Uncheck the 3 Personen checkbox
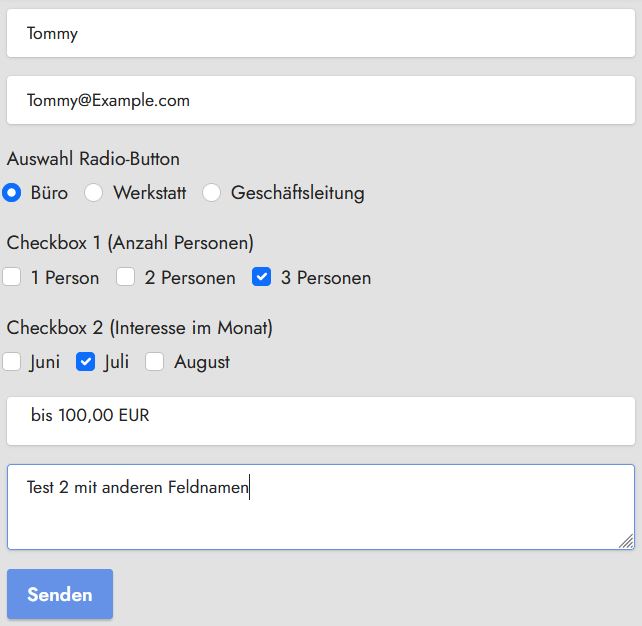Image resolution: width=642 pixels, height=626 pixels. pyautogui.click(x=262, y=278)
